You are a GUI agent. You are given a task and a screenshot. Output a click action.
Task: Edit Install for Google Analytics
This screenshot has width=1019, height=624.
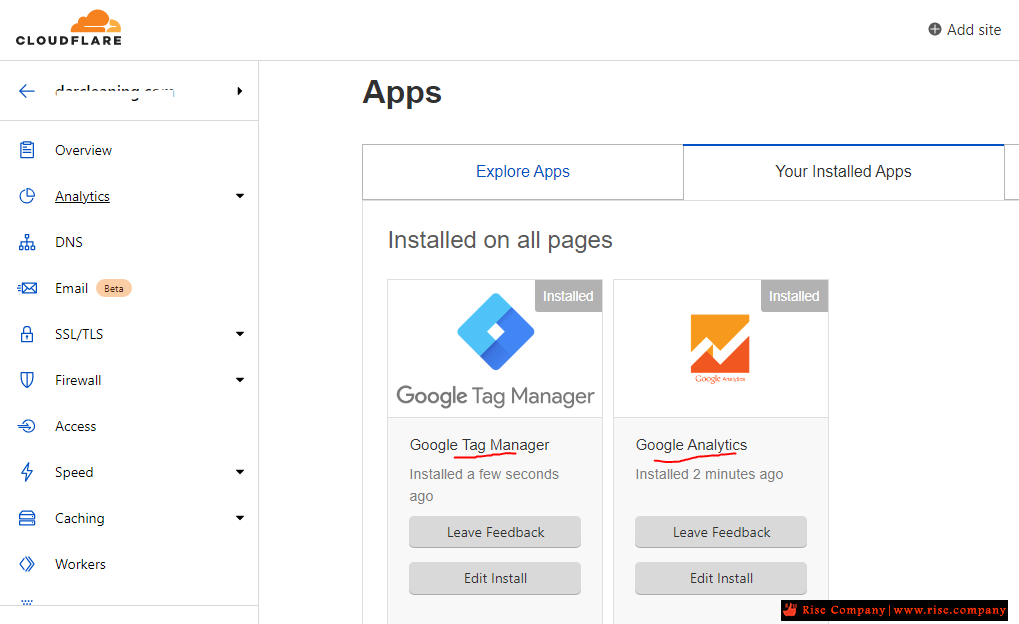tap(721, 578)
